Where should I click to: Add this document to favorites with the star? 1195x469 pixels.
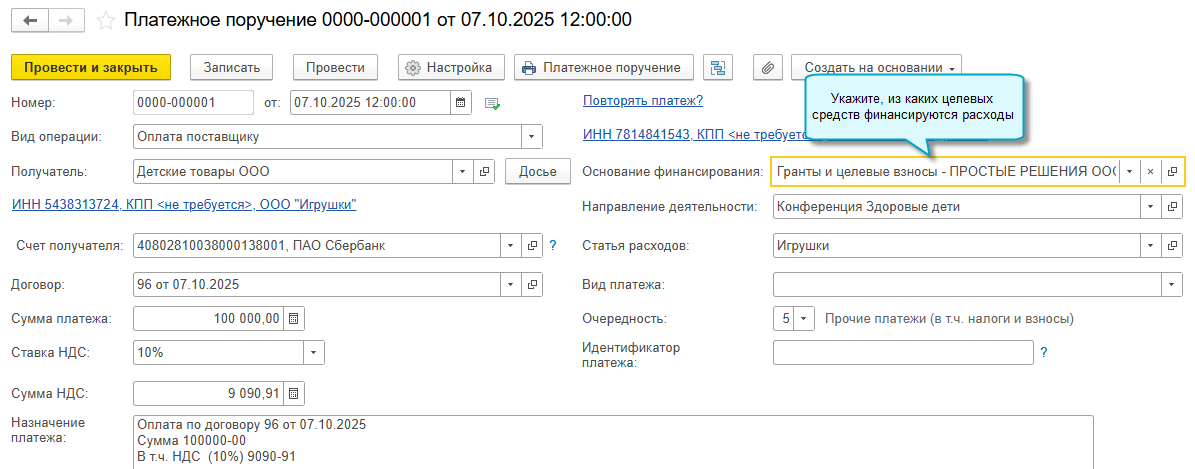pos(106,20)
